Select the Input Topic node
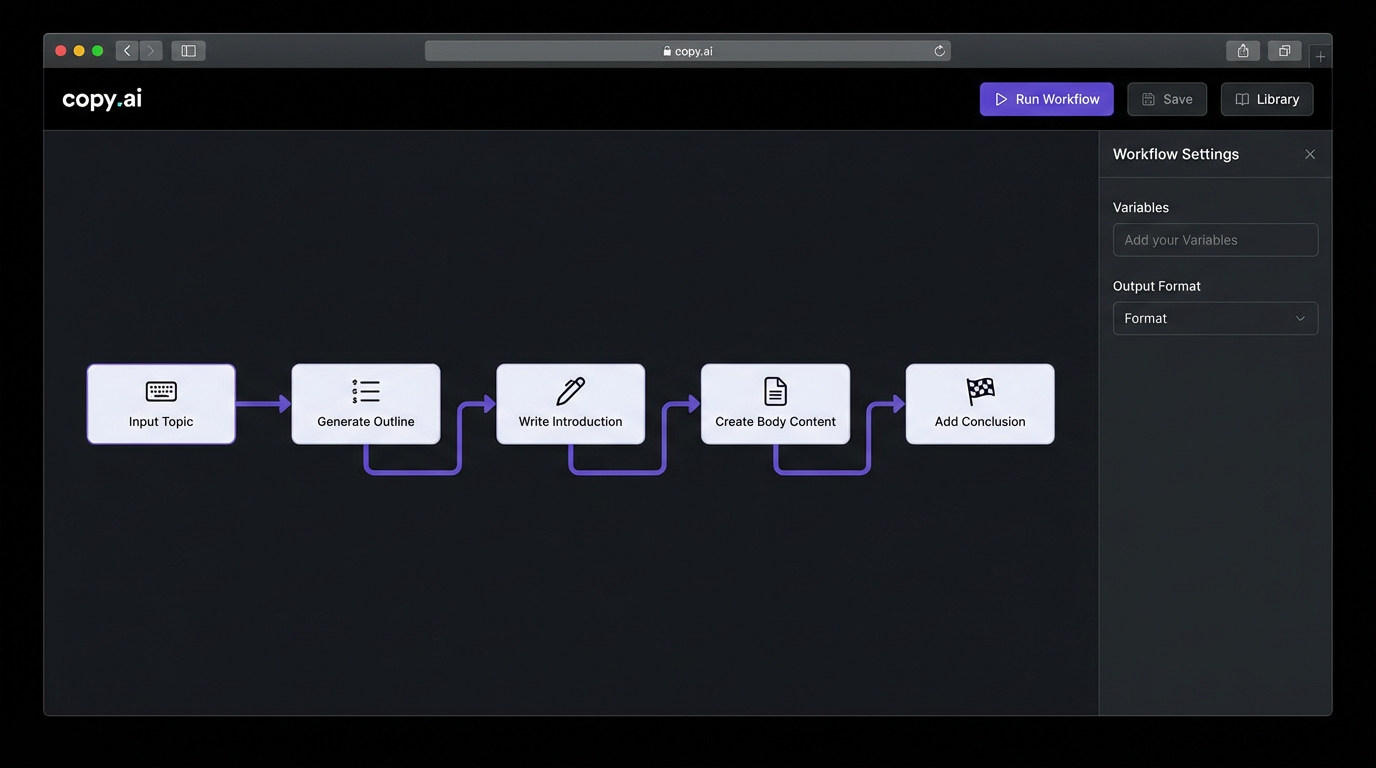 pos(160,403)
